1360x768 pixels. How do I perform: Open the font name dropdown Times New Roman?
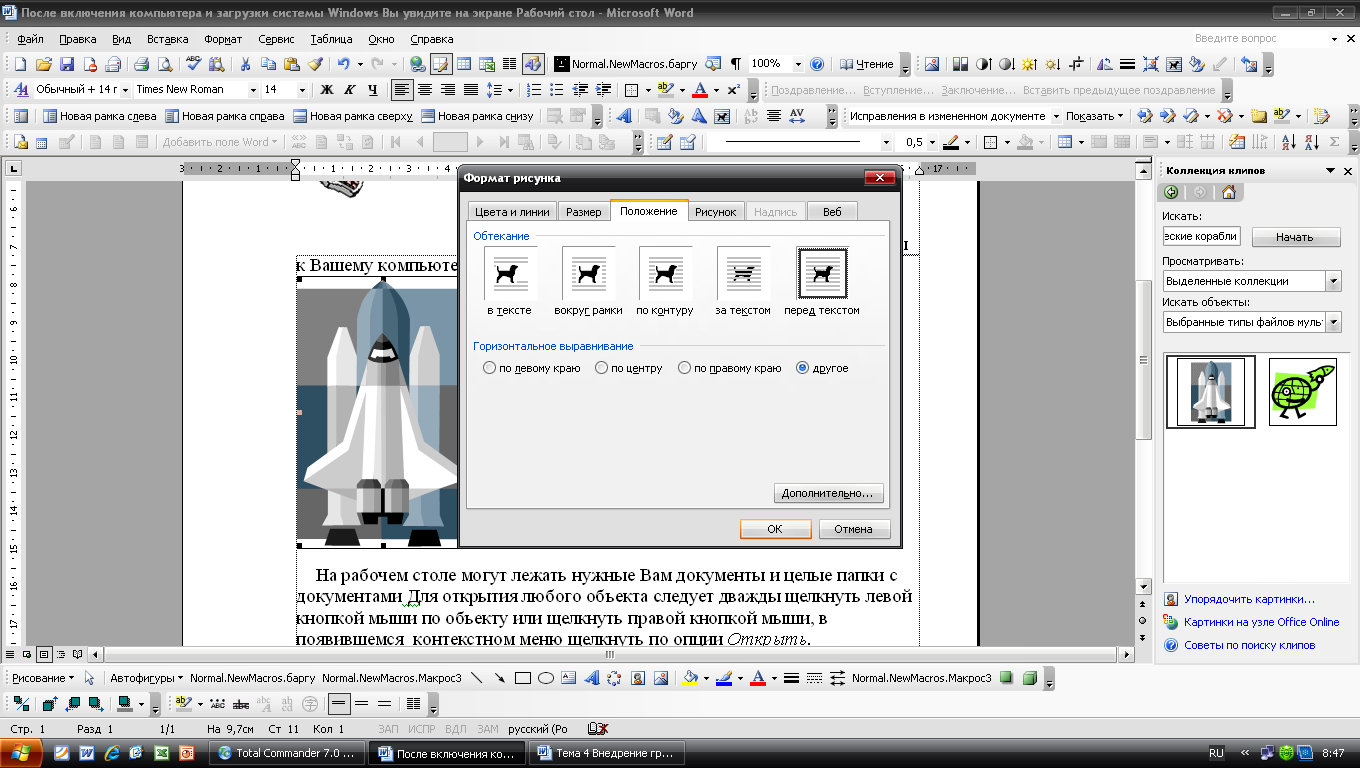point(252,90)
